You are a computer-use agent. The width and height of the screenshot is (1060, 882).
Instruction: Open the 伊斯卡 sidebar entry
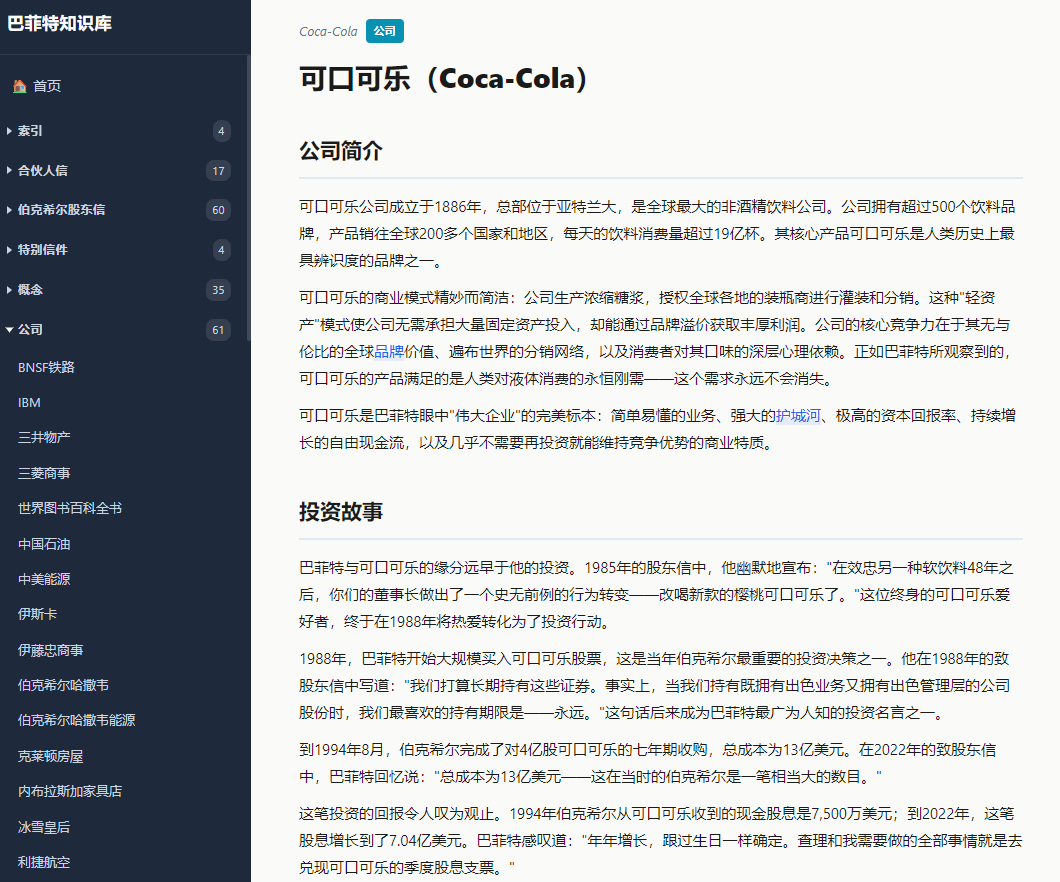click(37, 614)
